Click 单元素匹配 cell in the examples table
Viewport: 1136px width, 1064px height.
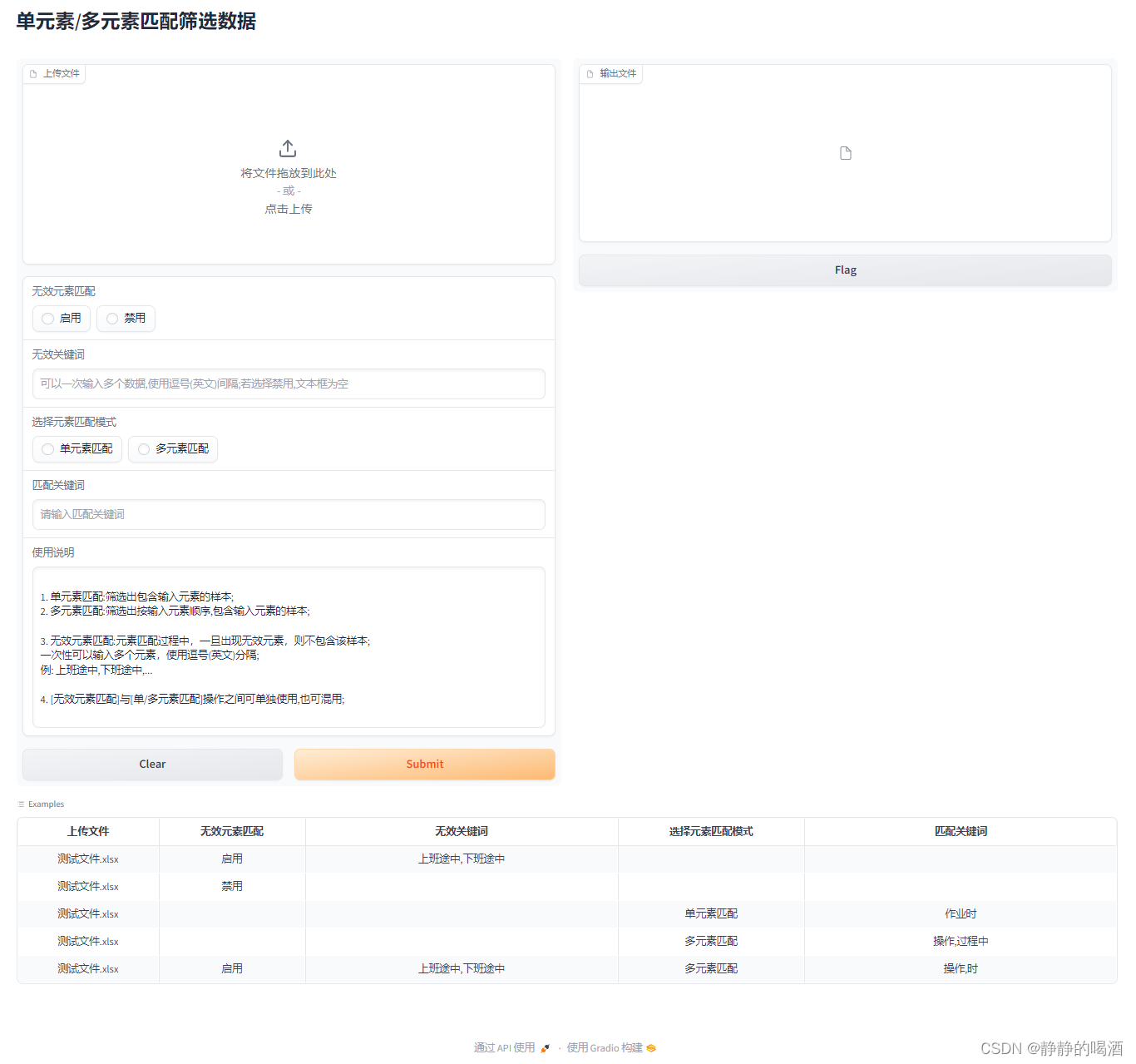[x=711, y=914]
